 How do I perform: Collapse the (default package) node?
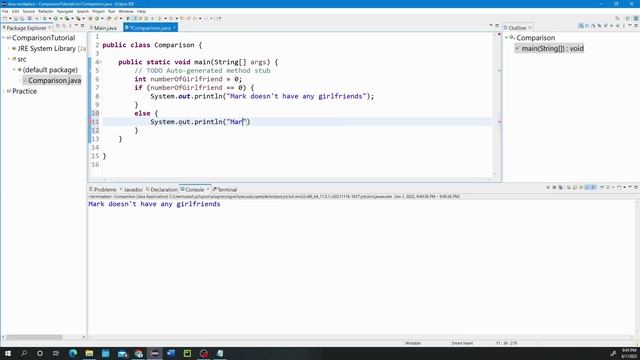pyautogui.click(x=14, y=70)
